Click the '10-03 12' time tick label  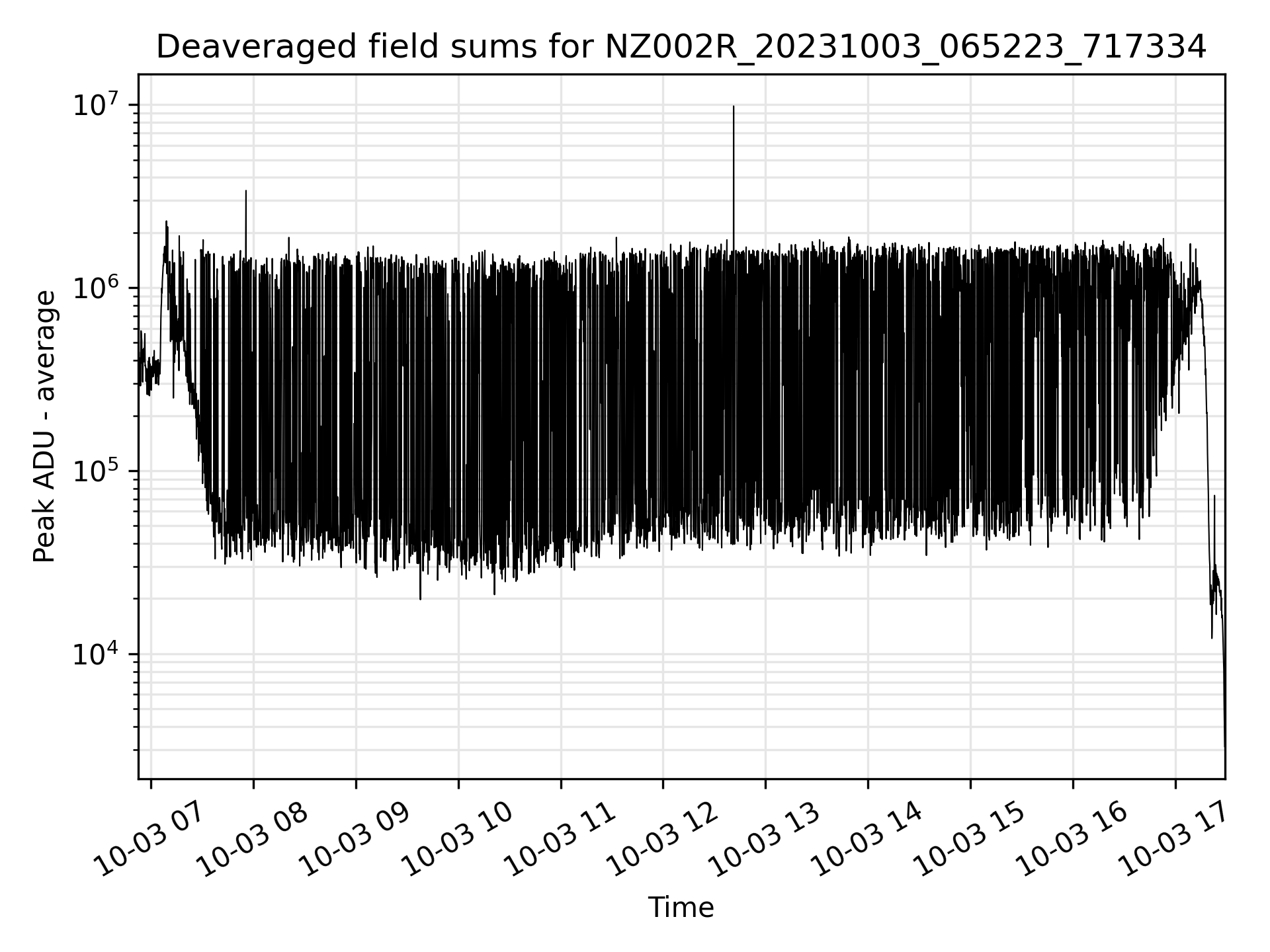(661, 838)
